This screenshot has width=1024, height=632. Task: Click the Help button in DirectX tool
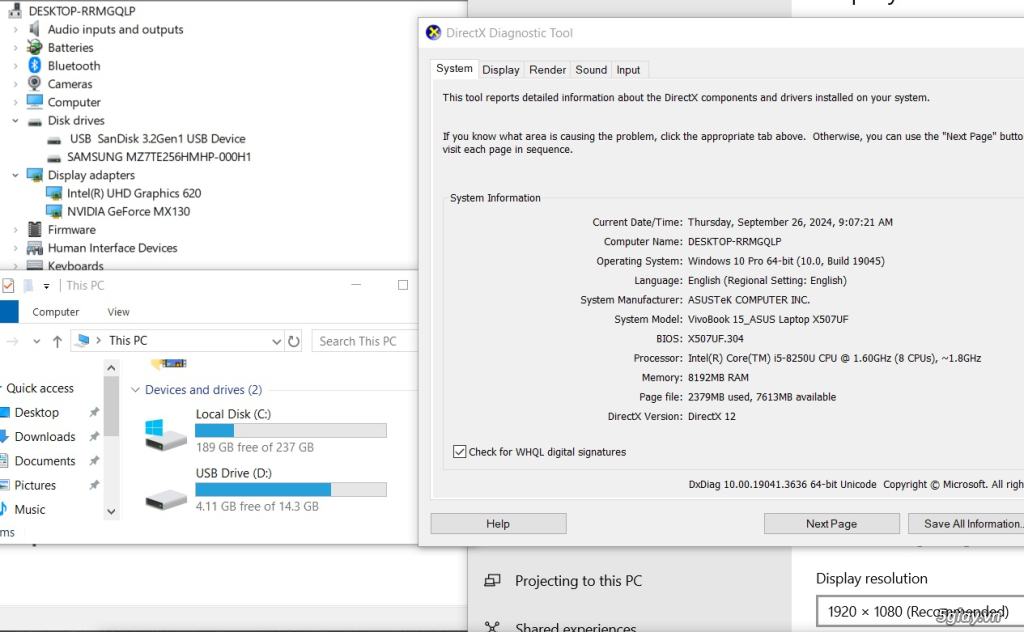[498, 524]
